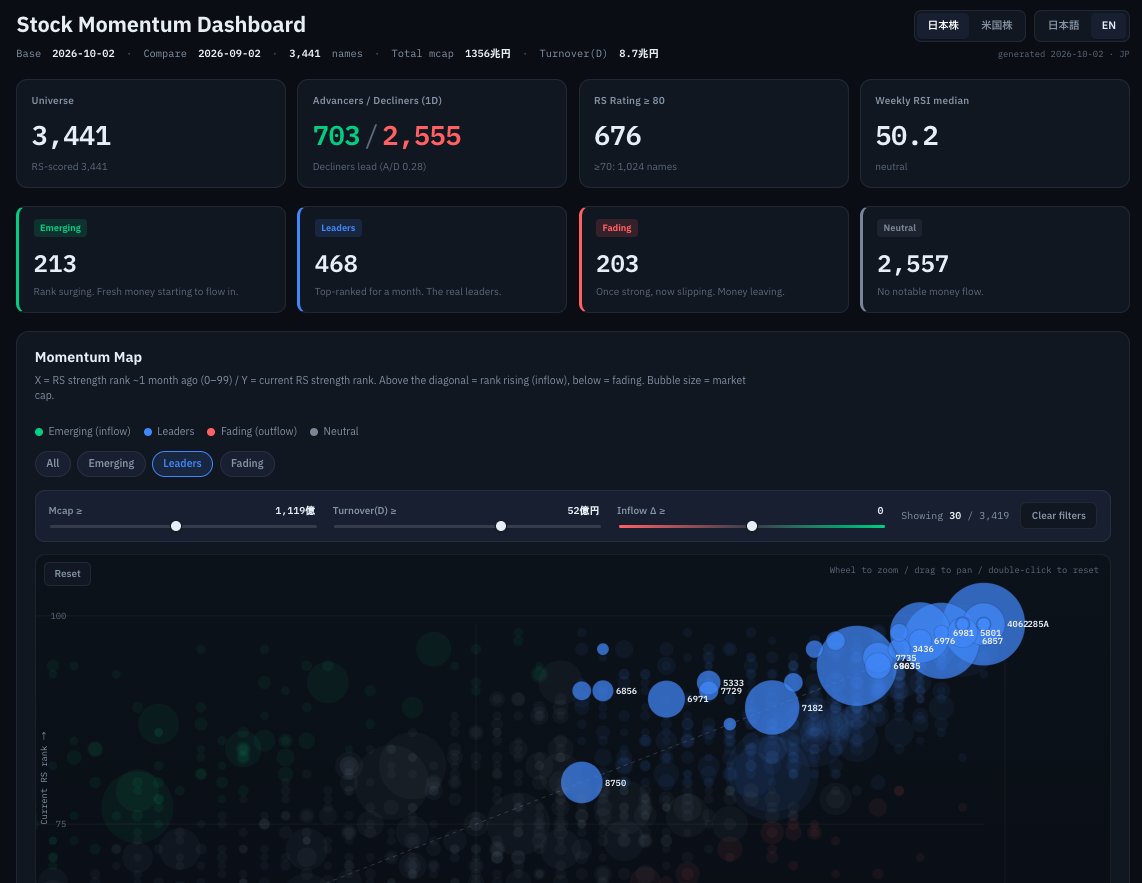Open the Leaders summary card
Image resolution: width=1142 pixels, height=883 pixels.
pyautogui.click(x=432, y=259)
